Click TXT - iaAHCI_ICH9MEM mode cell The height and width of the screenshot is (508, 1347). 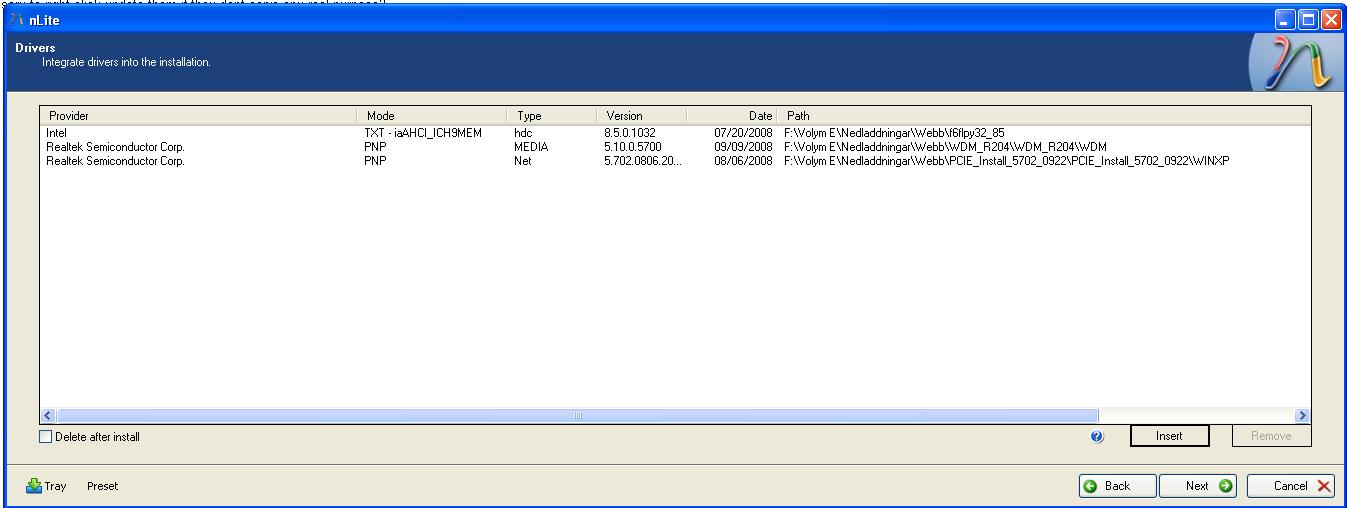click(x=424, y=132)
